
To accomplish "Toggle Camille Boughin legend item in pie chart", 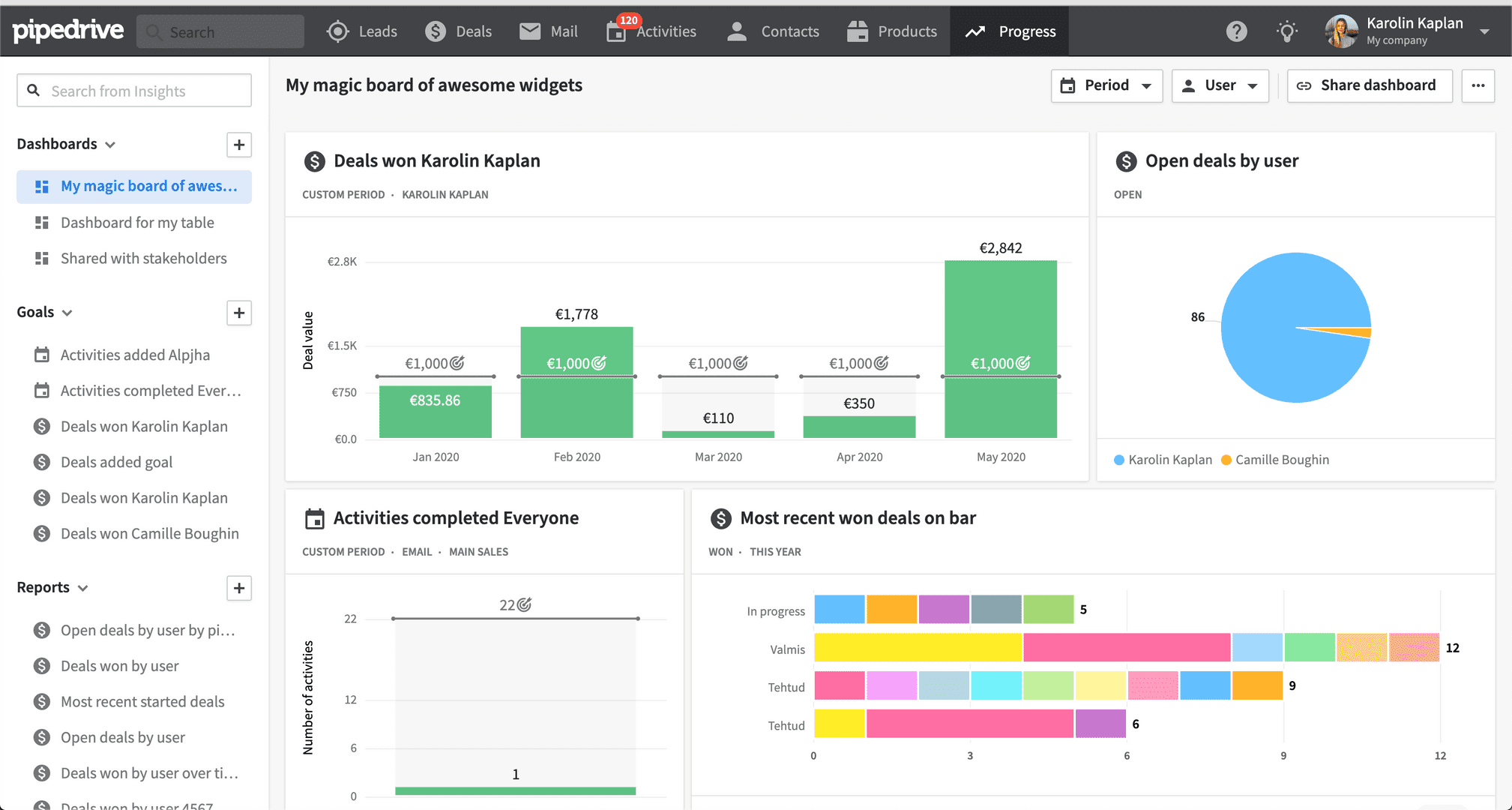I will [x=1275, y=460].
